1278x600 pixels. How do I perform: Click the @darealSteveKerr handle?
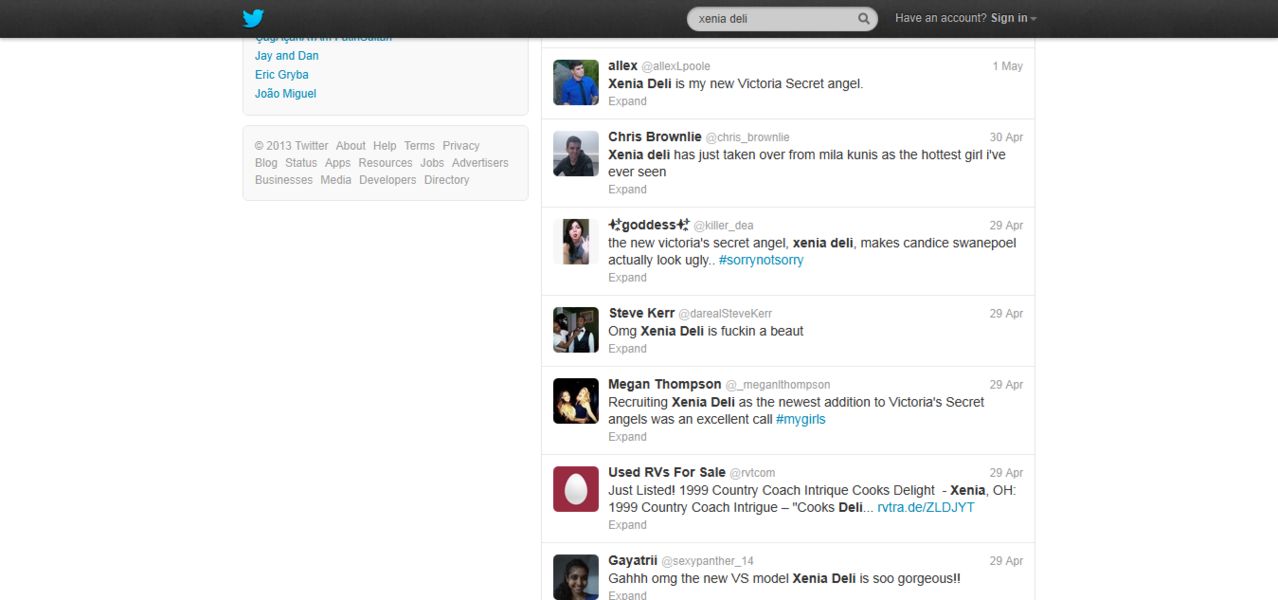pos(725,314)
